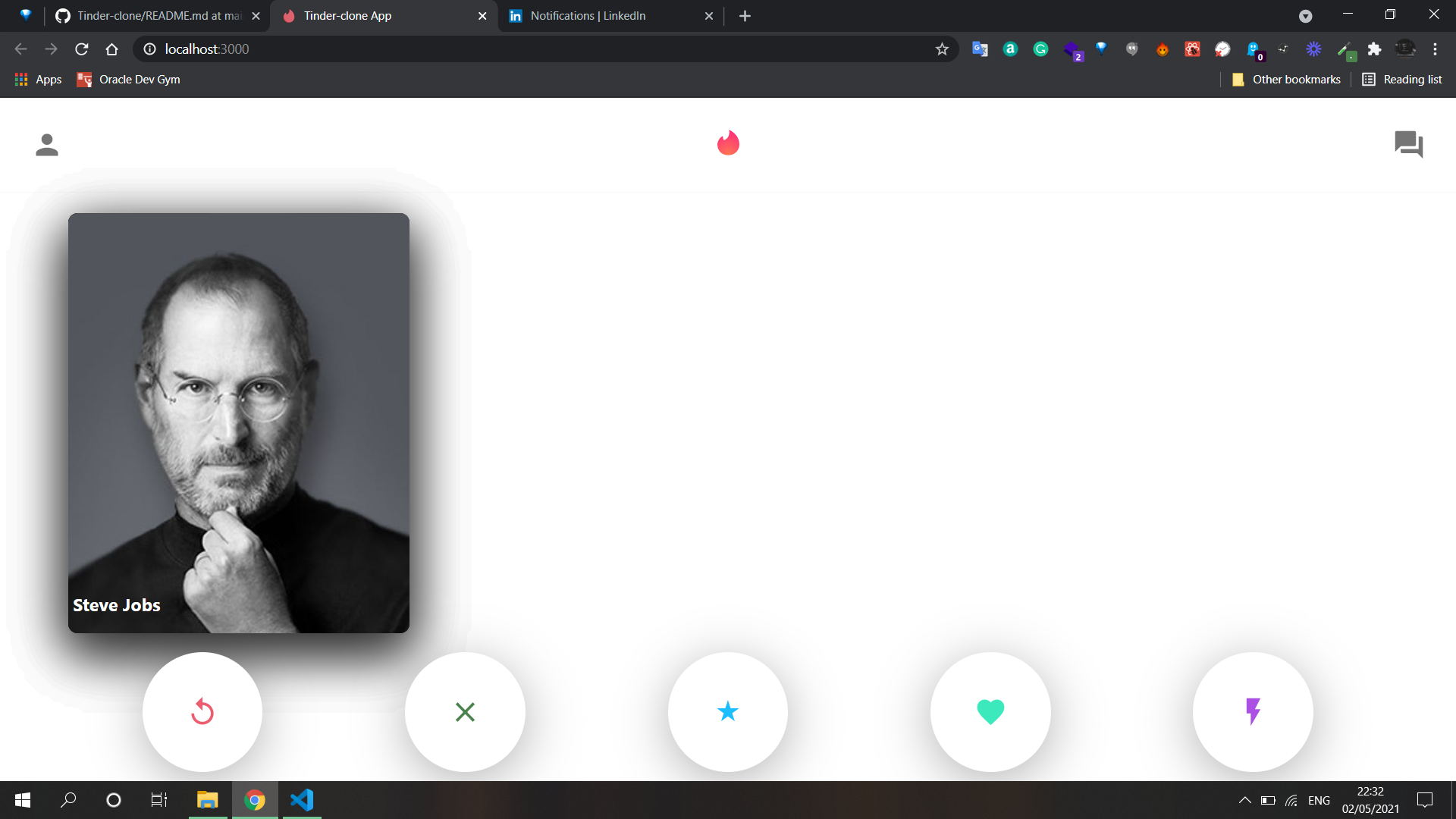This screenshot has width=1456, height=819.
Task: Open the chat messages icon
Action: [1408, 144]
